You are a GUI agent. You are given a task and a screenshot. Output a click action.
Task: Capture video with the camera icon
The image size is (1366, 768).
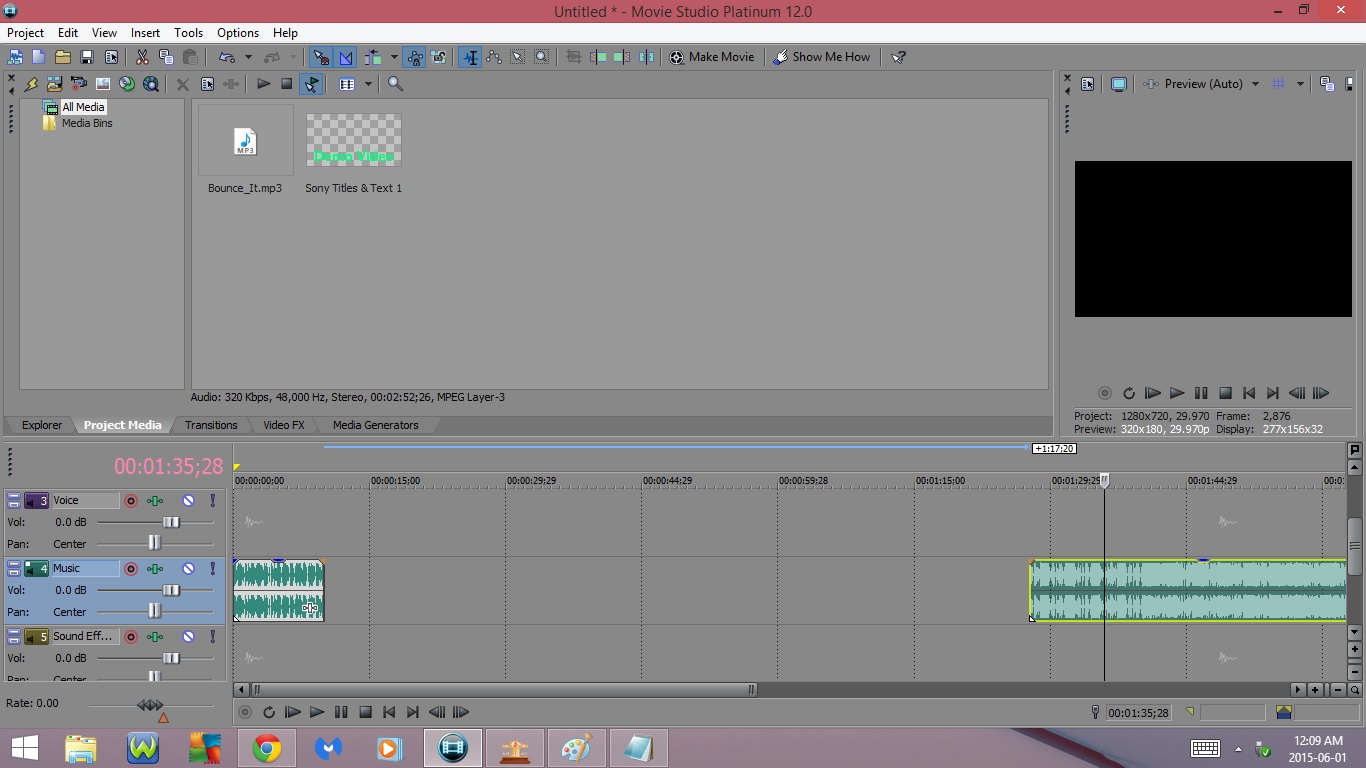79,84
